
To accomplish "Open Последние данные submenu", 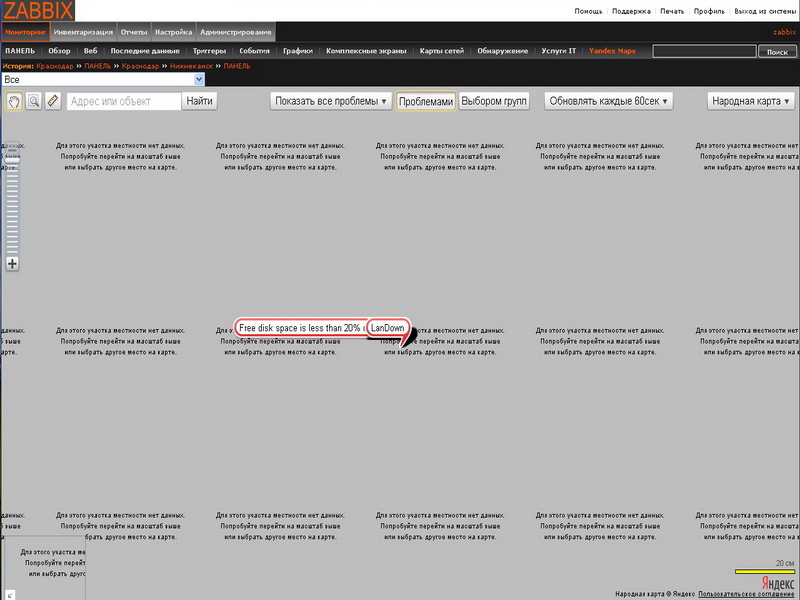I will pyautogui.click(x=145, y=51).
